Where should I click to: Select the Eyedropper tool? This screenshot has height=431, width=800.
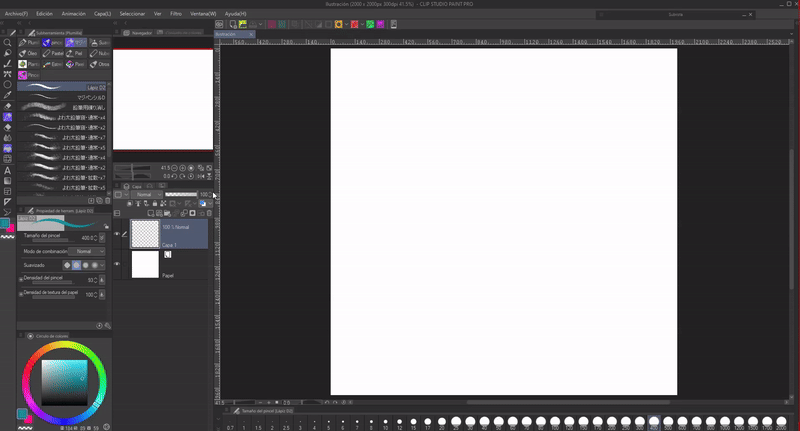7,95
